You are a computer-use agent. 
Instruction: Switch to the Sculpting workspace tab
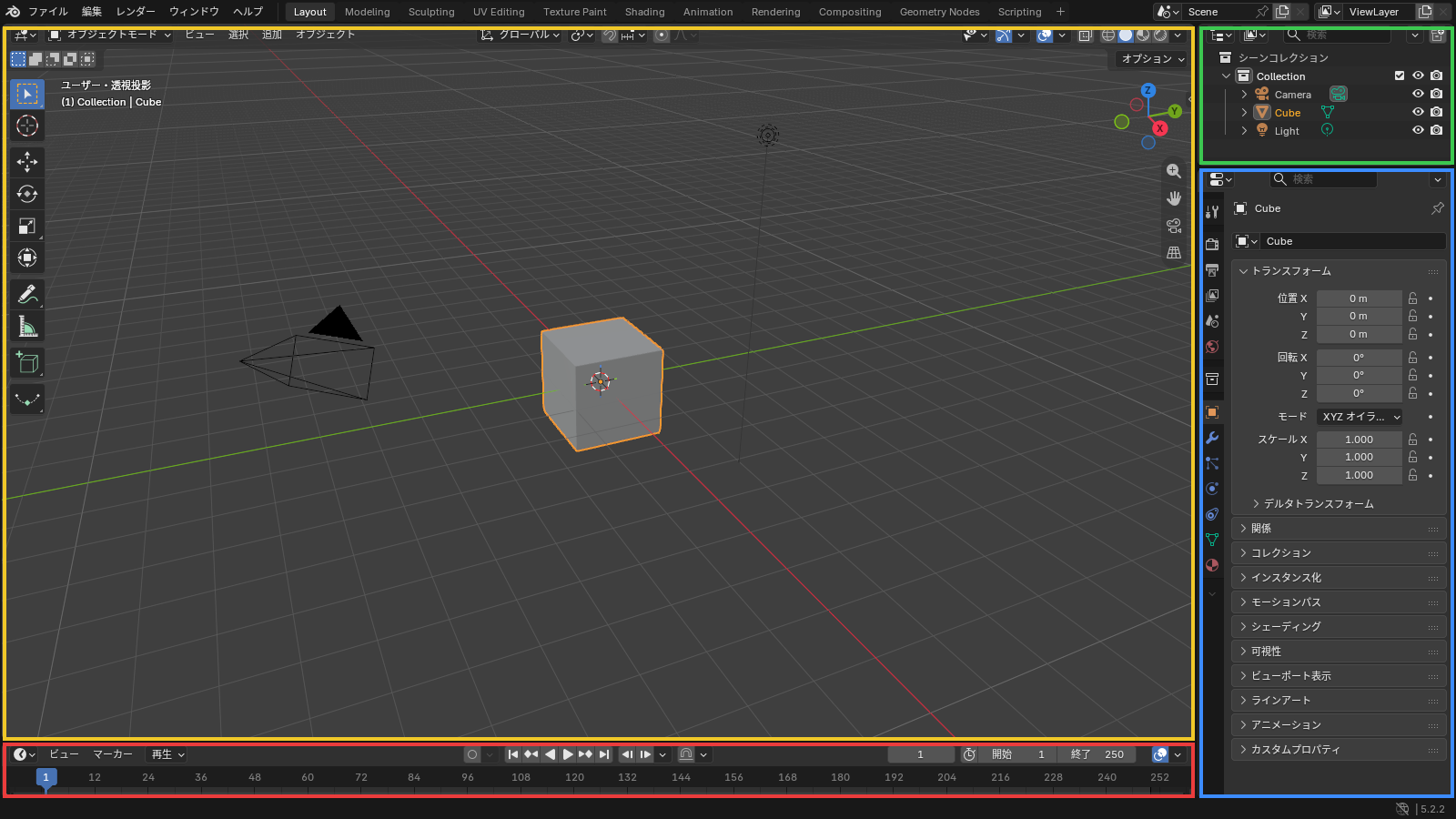click(x=431, y=12)
